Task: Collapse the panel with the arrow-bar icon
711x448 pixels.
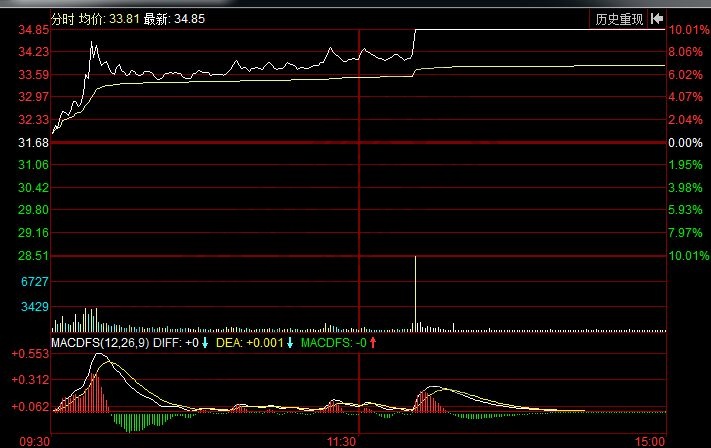Action: click(x=657, y=19)
